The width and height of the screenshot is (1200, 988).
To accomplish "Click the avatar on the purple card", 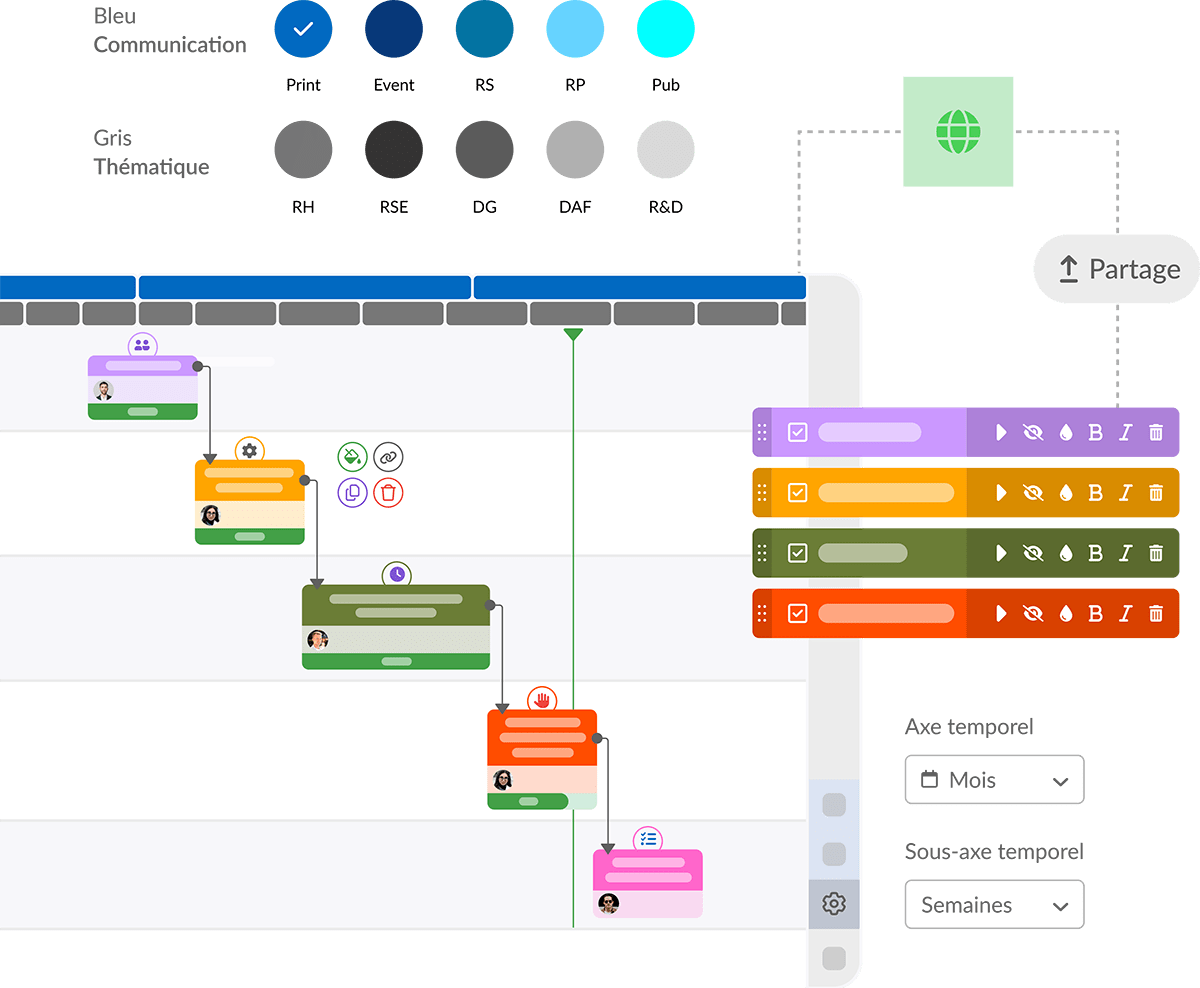I will pos(103,390).
